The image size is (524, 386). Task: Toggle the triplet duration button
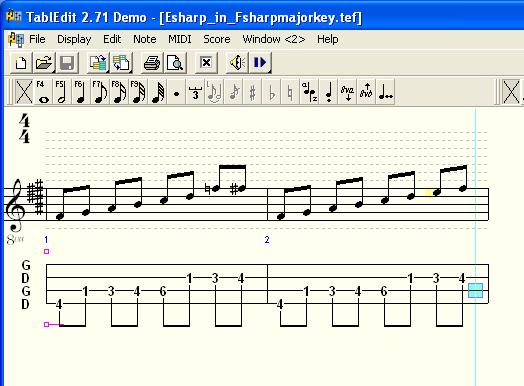195,92
